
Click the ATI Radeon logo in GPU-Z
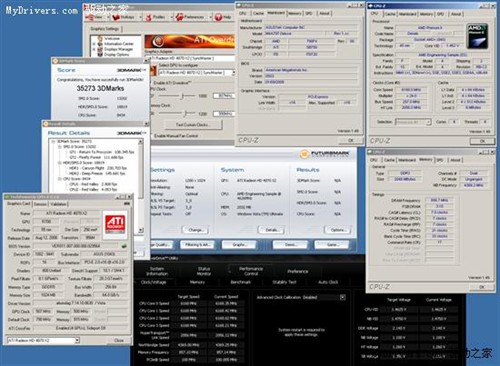click(x=115, y=224)
